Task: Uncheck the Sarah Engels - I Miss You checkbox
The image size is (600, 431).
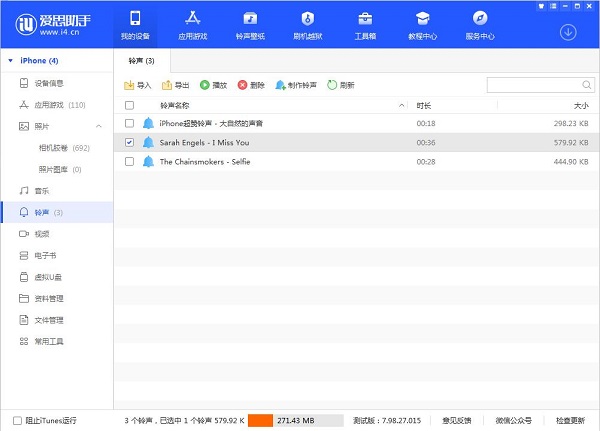Action: 129,142
